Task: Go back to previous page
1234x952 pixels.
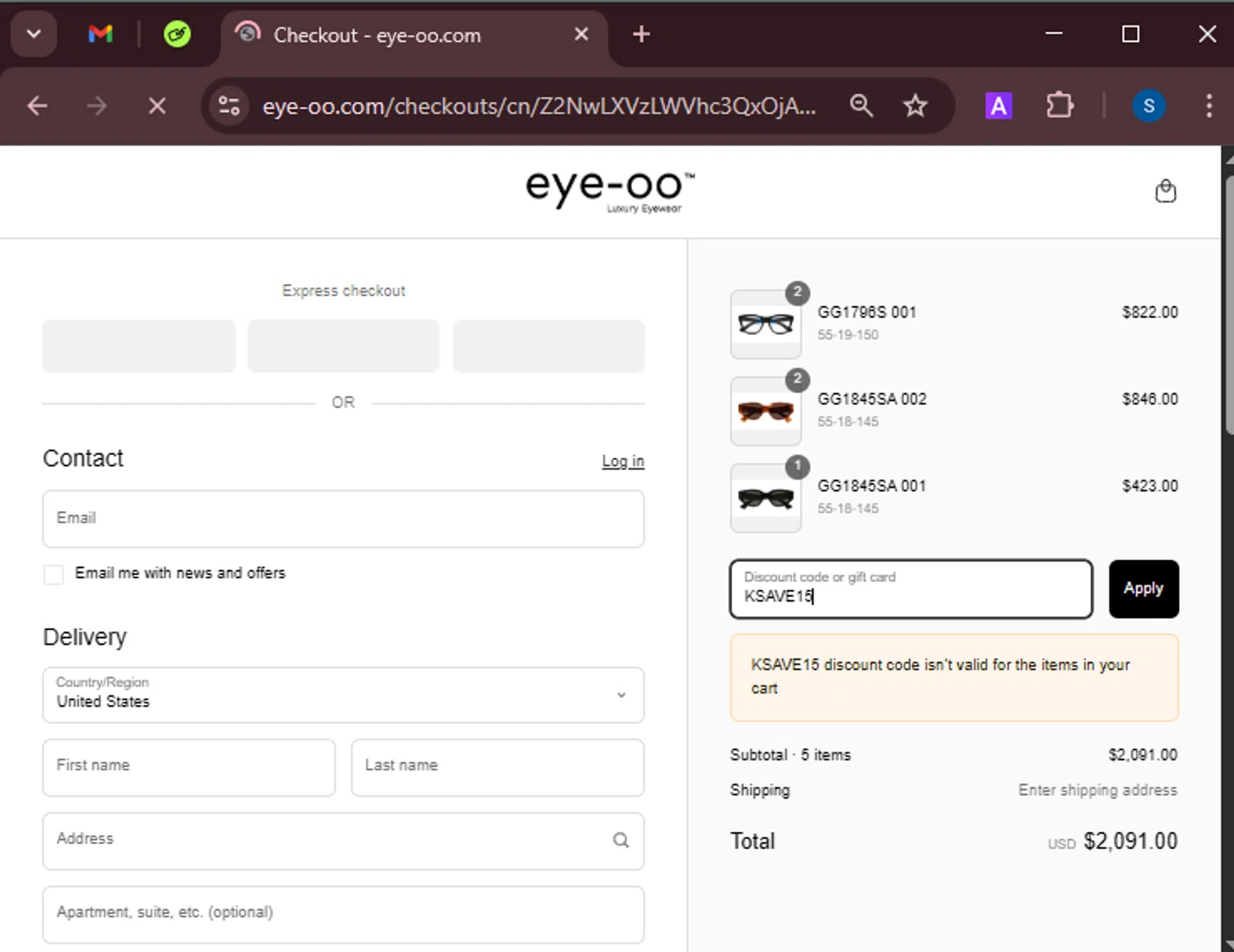Action: (37, 106)
